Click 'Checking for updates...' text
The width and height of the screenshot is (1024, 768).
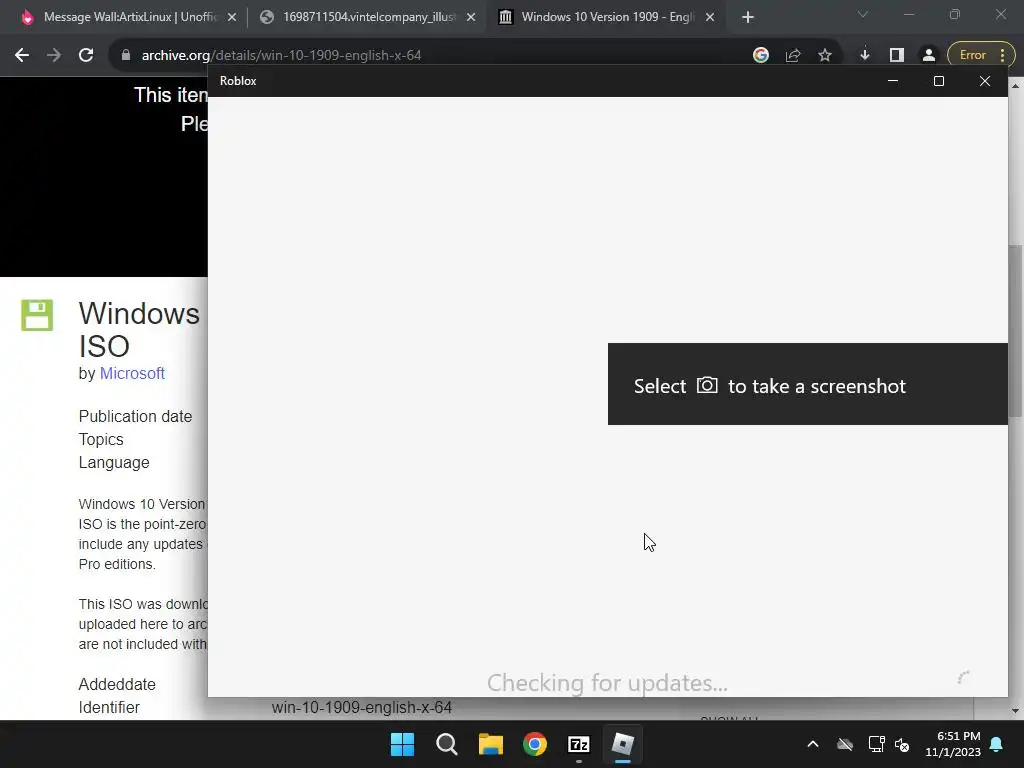pos(607,683)
